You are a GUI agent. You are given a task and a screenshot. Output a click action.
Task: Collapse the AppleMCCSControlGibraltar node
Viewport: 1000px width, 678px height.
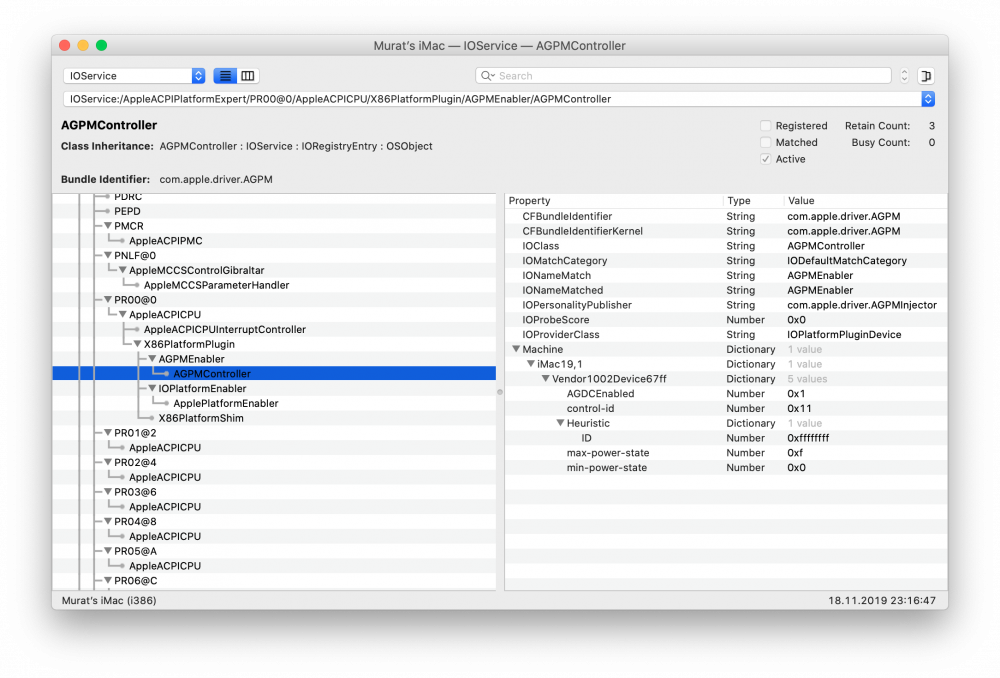coord(122,270)
